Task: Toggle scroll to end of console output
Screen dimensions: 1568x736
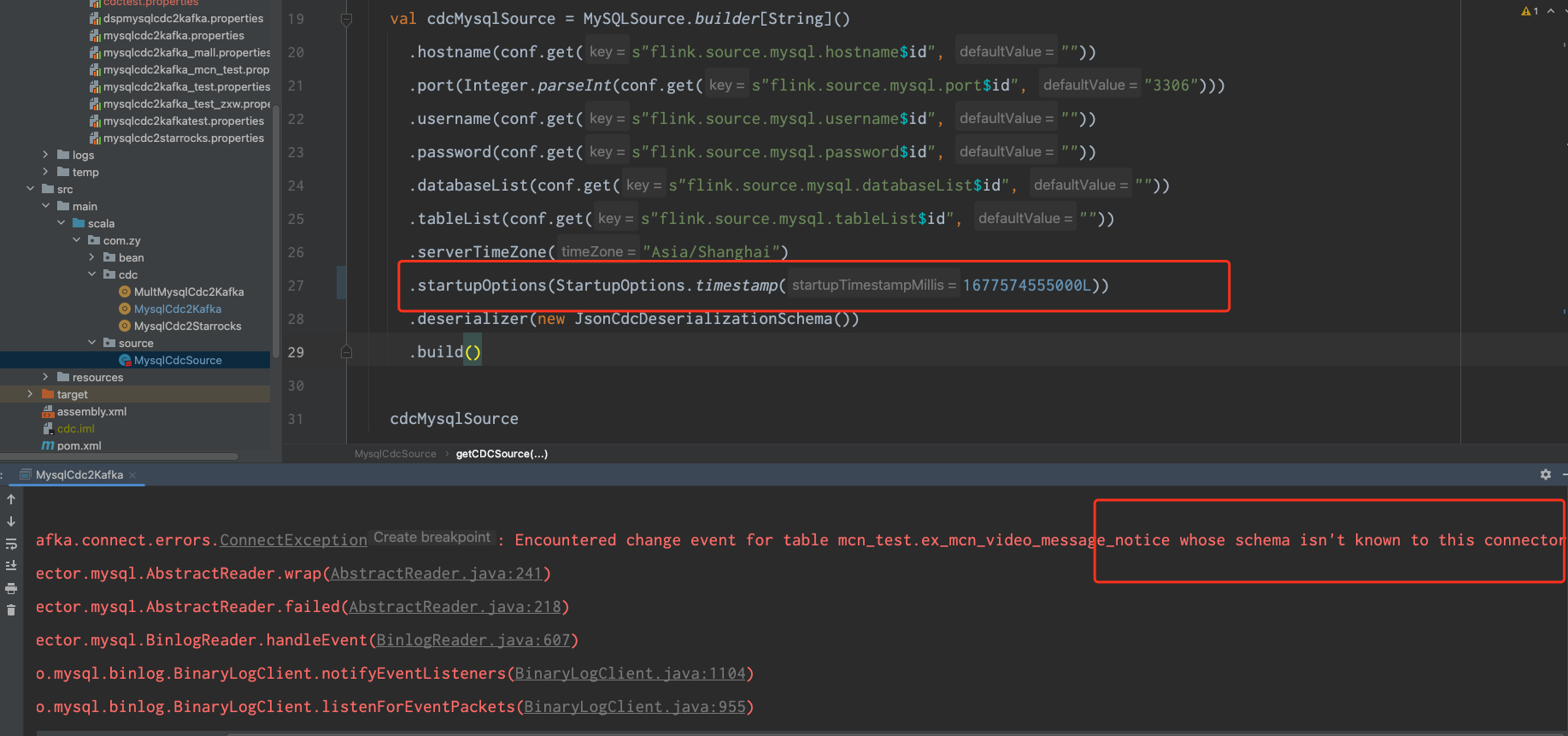Action: pos(11,566)
